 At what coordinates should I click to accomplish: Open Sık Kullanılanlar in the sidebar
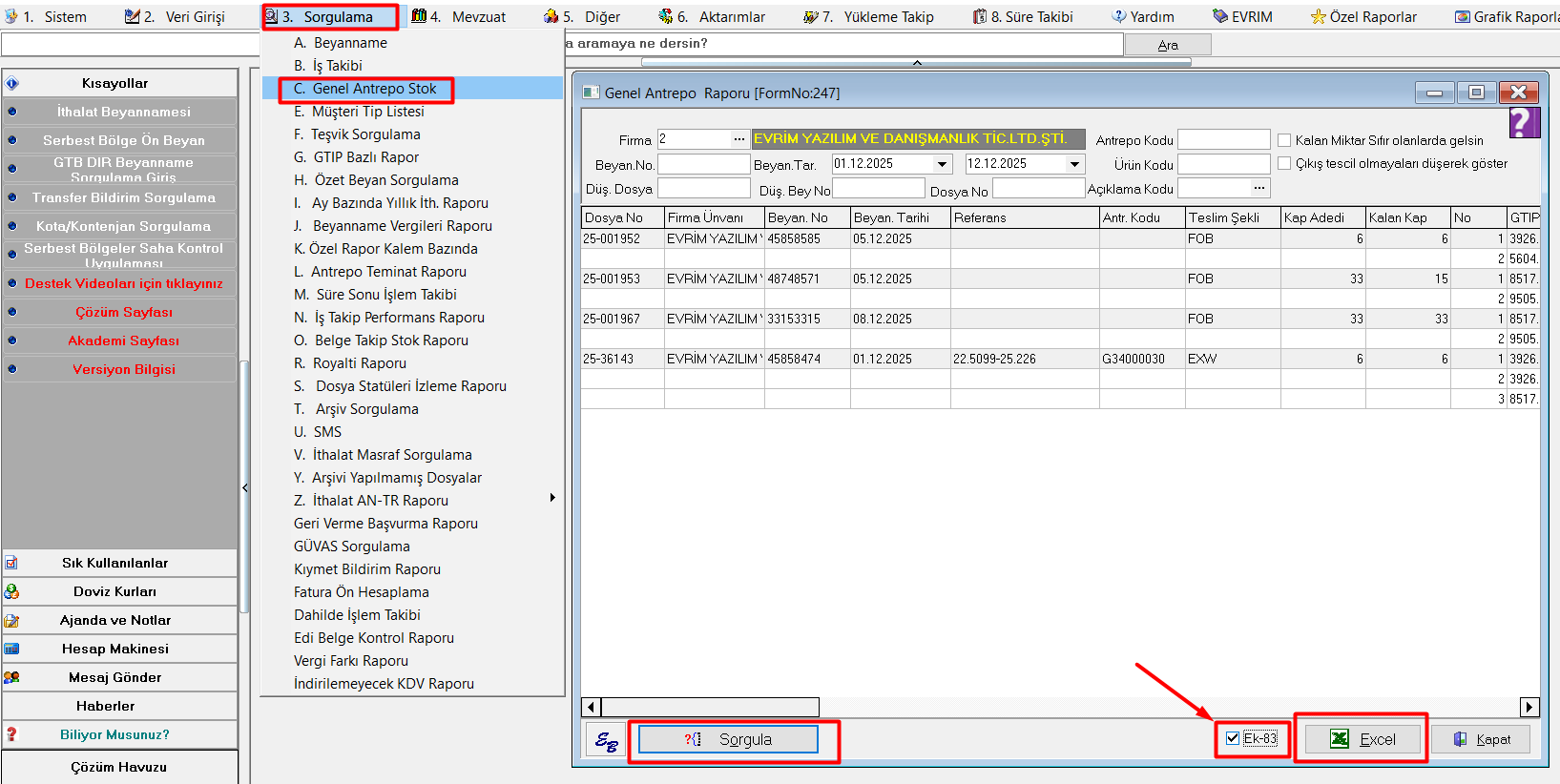click(x=115, y=563)
